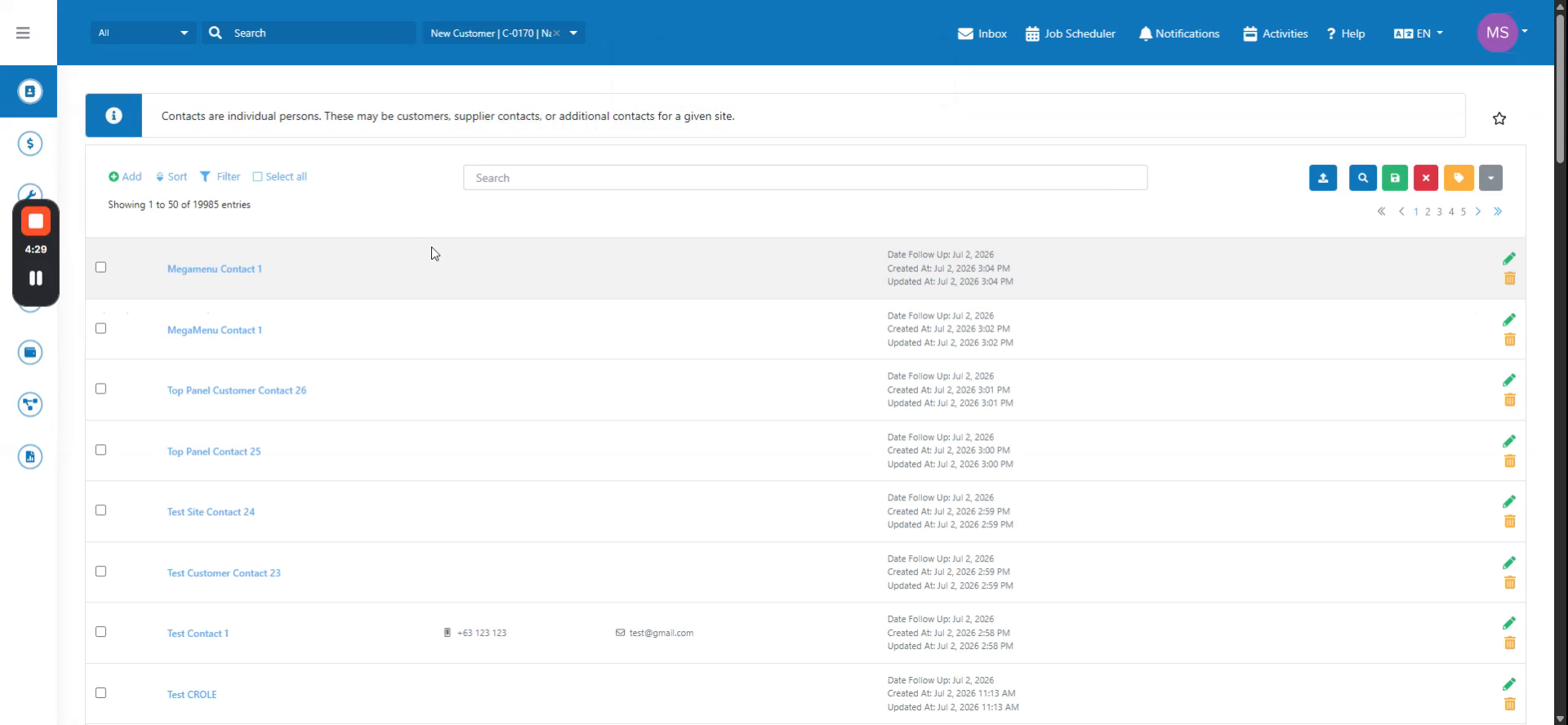Check the Test Site Contact 24 row

pos(100,510)
